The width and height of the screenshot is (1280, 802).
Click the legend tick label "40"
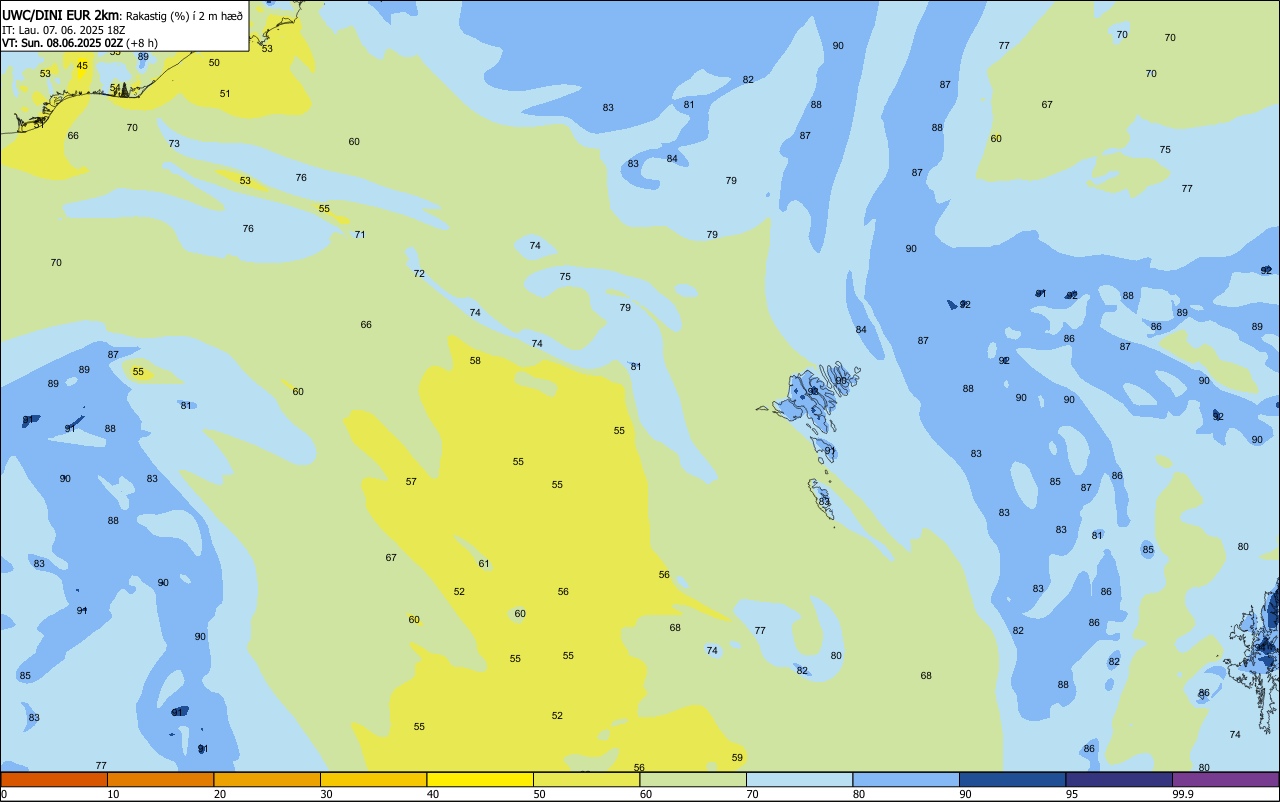tap(433, 794)
